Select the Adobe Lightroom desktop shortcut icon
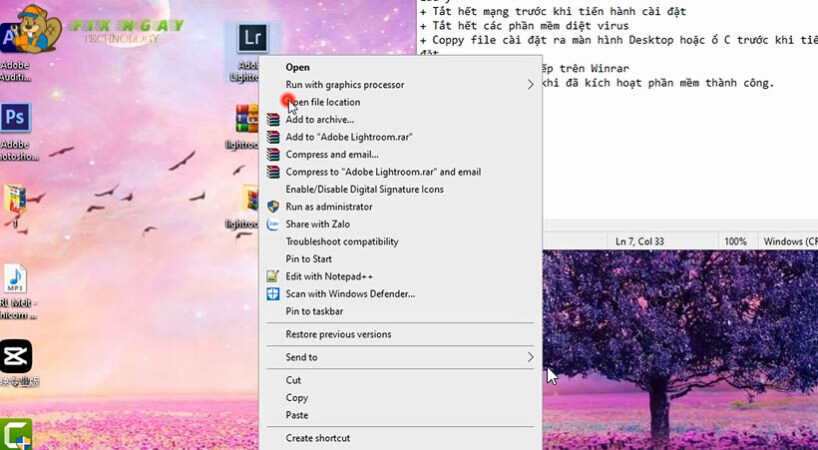The width and height of the screenshot is (818, 450). (253, 38)
